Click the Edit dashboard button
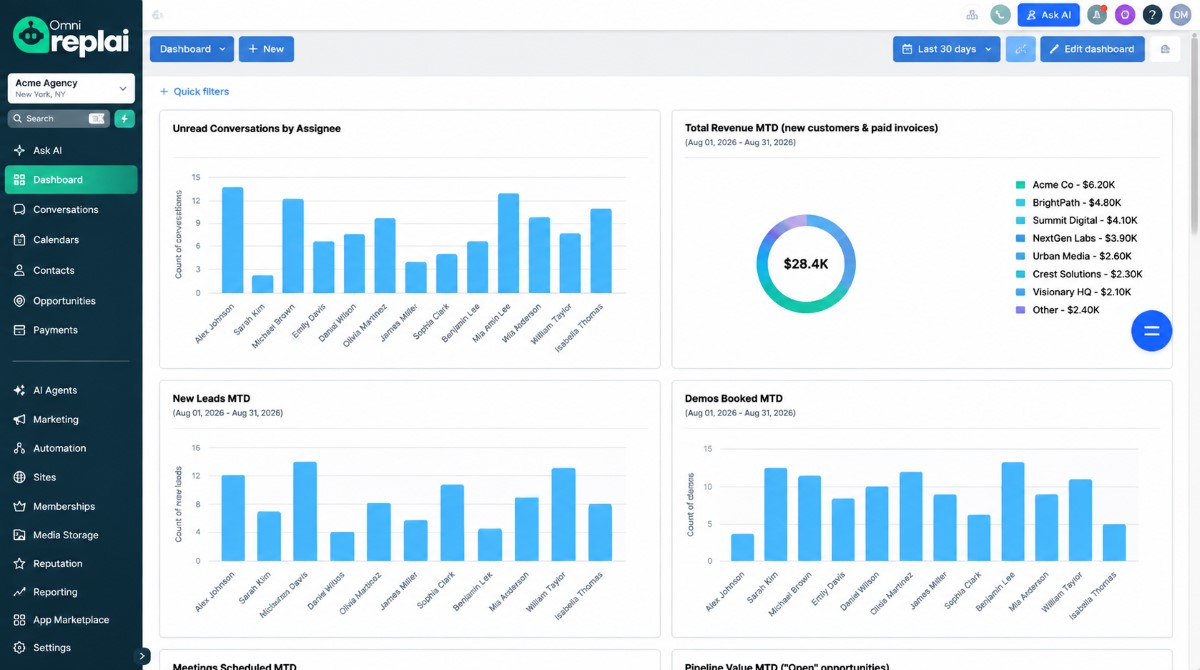Image resolution: width=1200 pixels, height=670 pixels. click(1092, 49)
